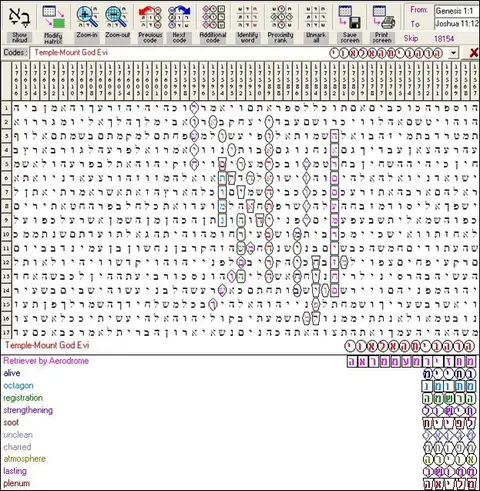Image resolution: width=480 pixels, height=491 pixels.
Task: Select row header 17 of the matrix
Action: coord(6,332)
